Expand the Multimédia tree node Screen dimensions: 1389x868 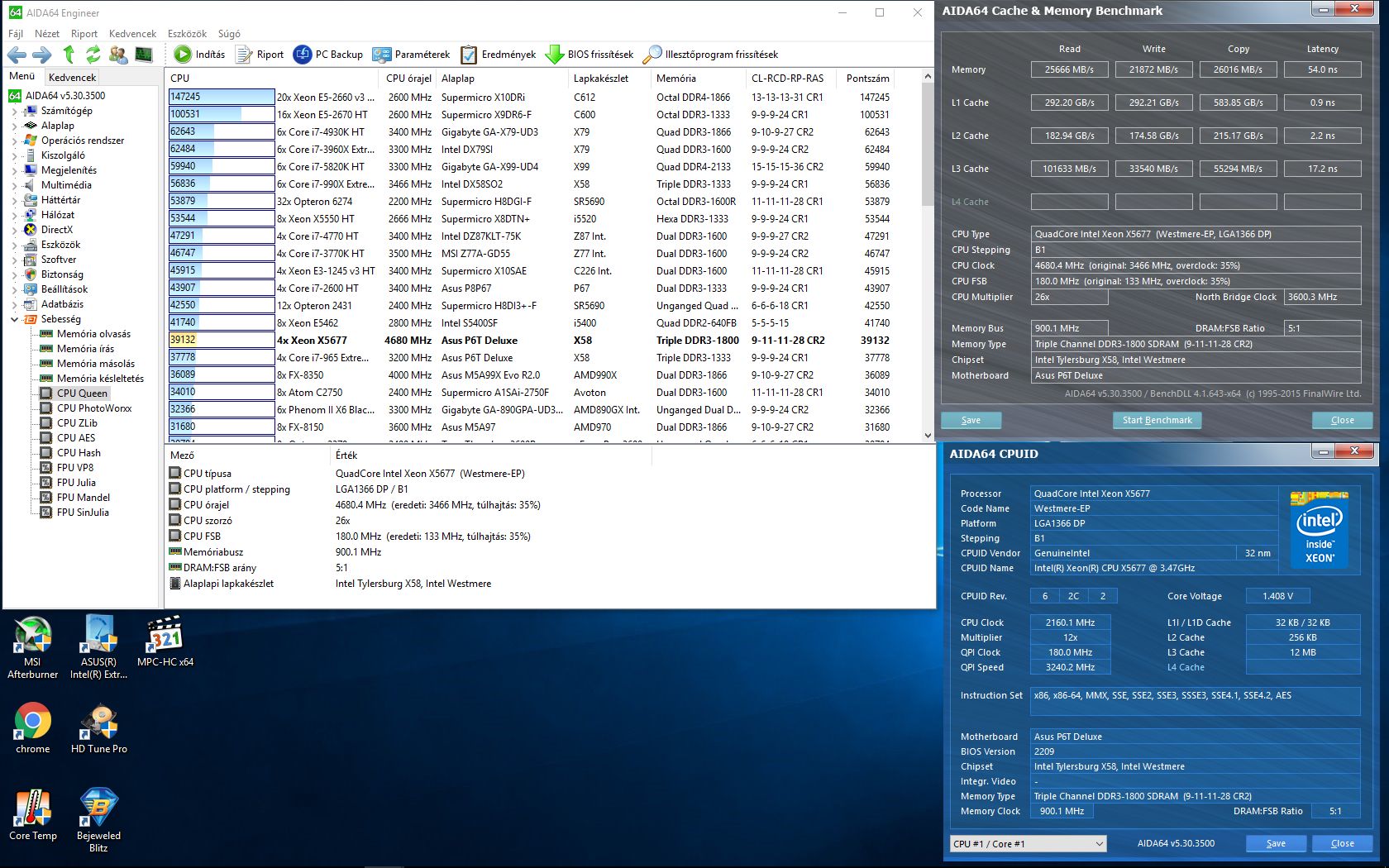(14, 185)
